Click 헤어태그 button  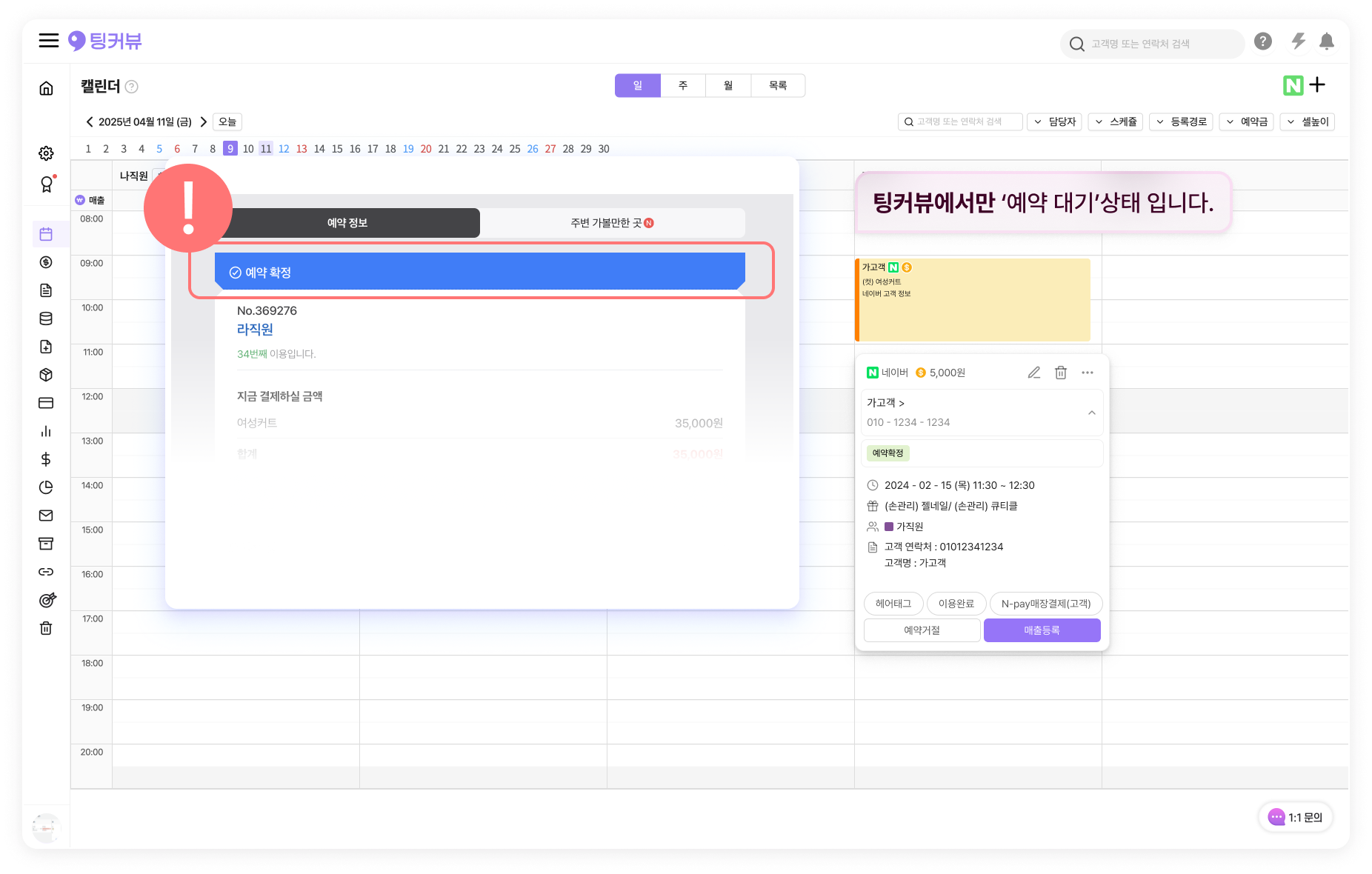893,604
